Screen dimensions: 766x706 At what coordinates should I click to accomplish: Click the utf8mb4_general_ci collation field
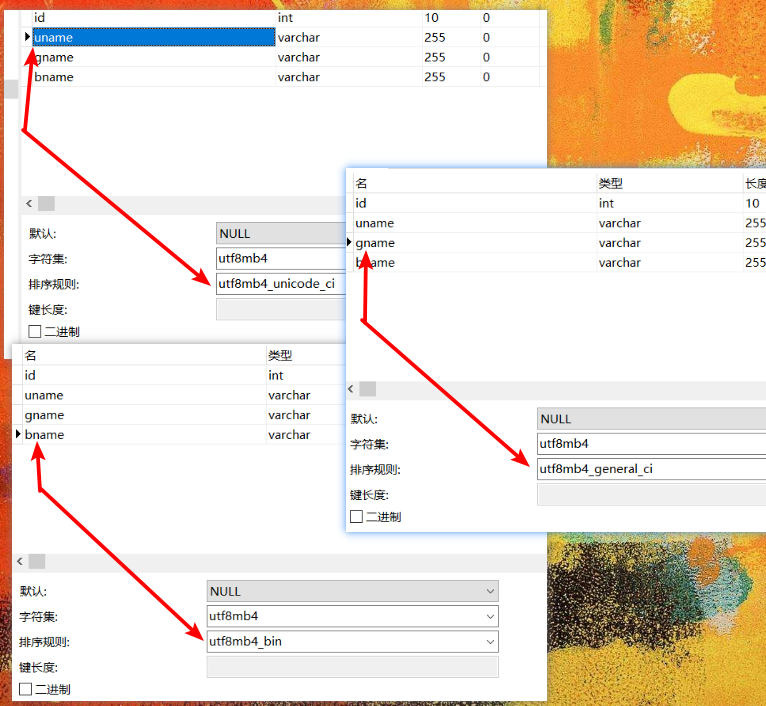tap(650, 469)
